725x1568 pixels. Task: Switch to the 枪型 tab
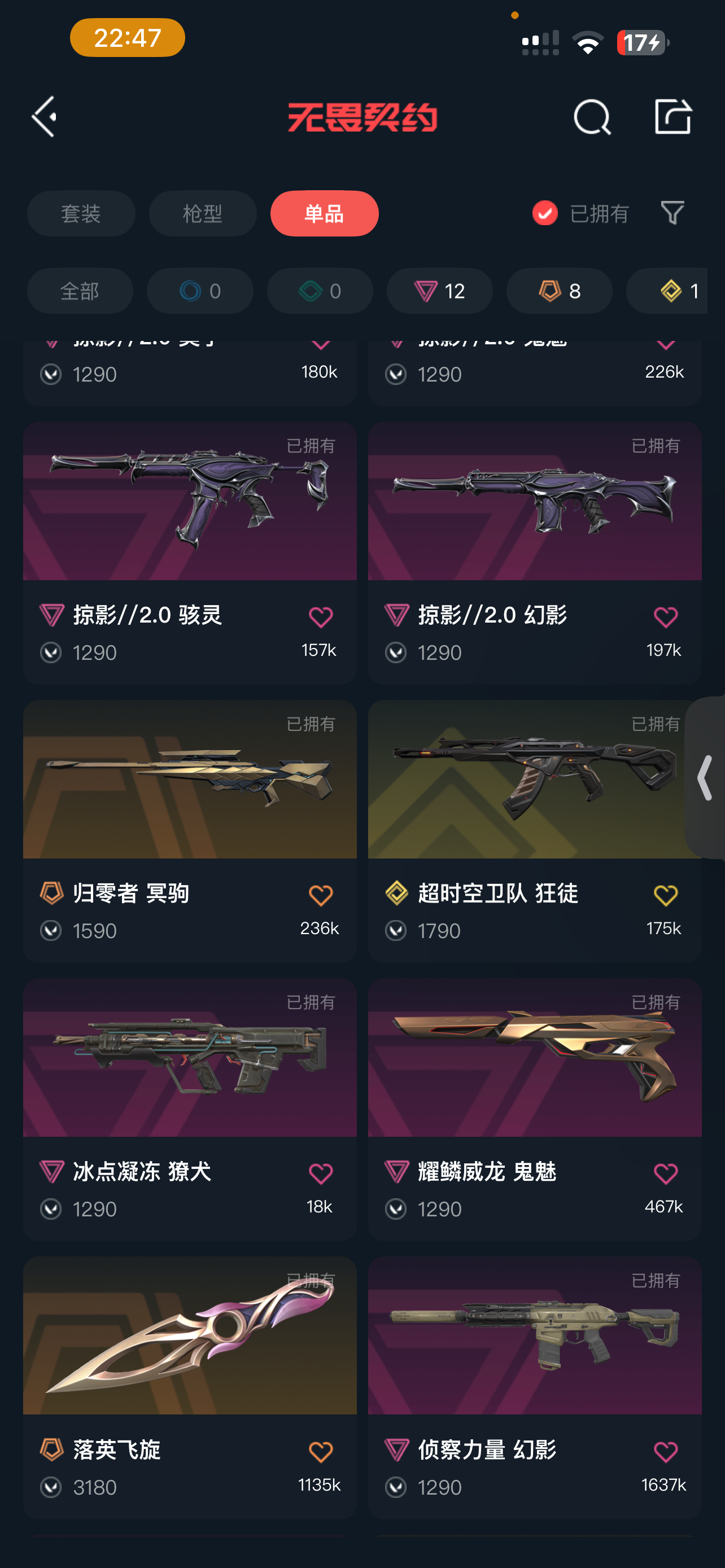click(203, 214)
